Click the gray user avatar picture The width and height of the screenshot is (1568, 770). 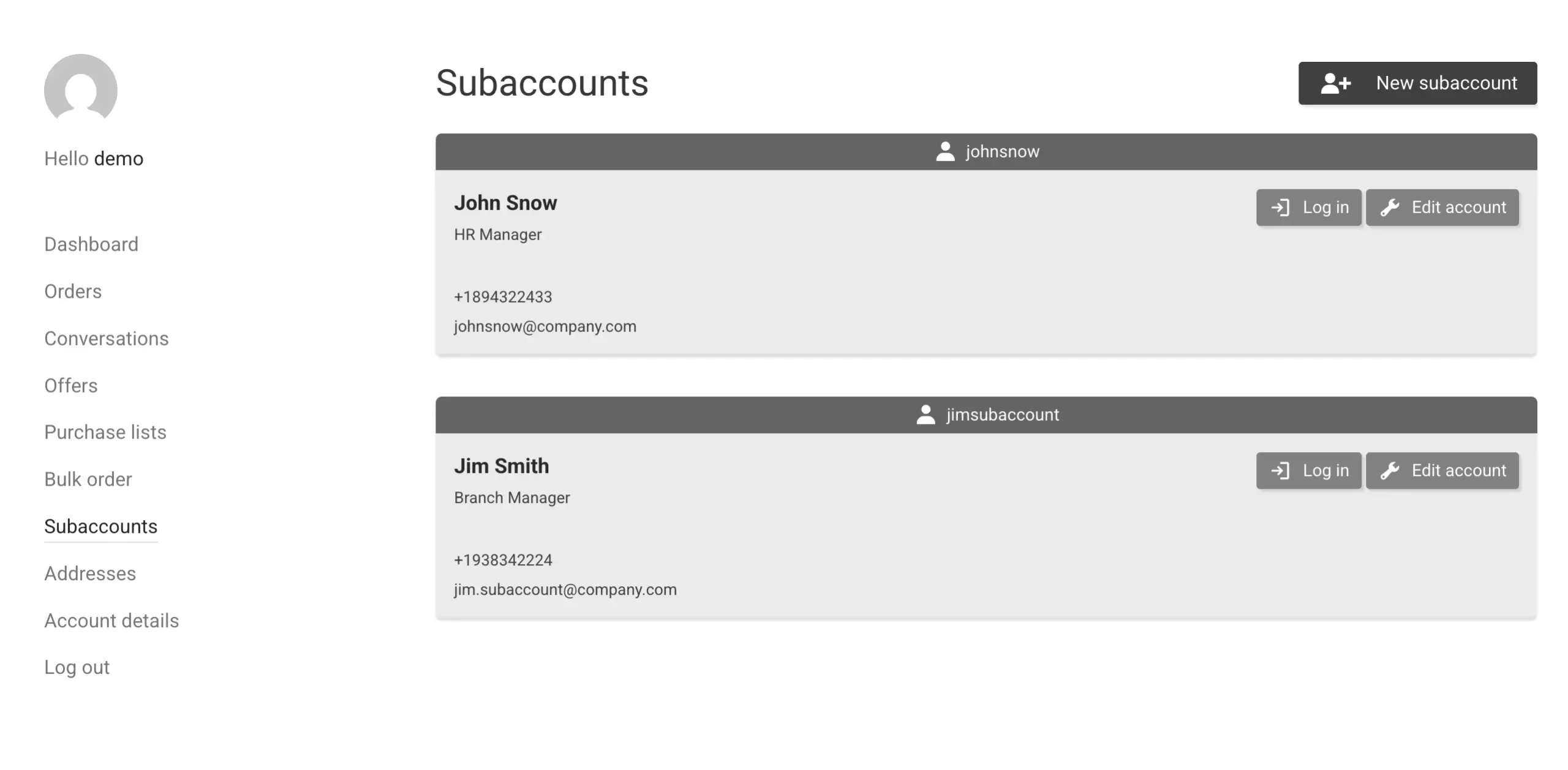point(81,88)
